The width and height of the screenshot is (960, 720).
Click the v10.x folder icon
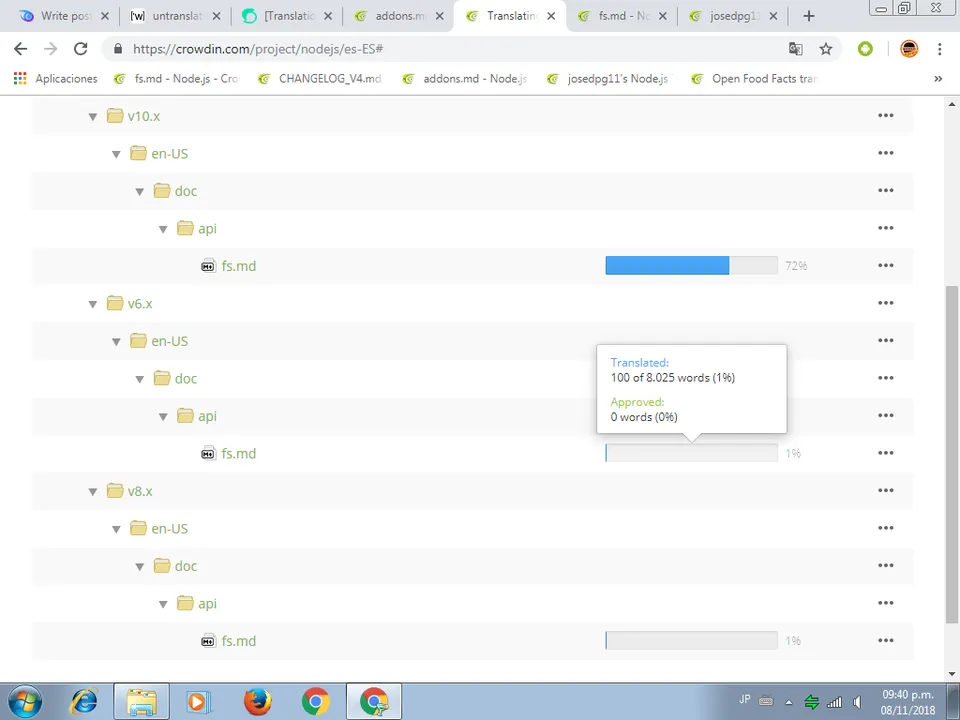[114, 116]
